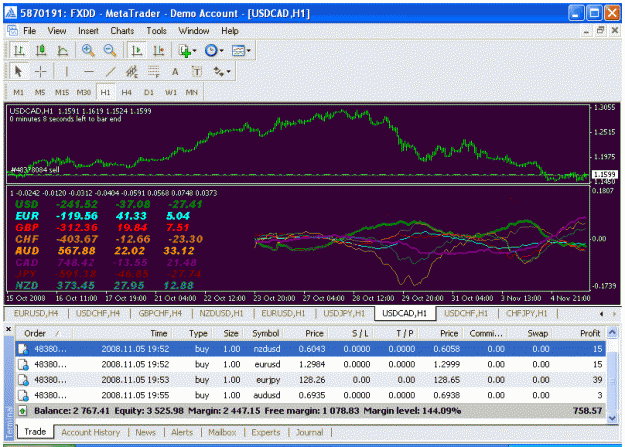Viewport: 625px width, 447px height.
Task: Open the Experts tab
Action: pyautogui.click(x=265, y=433)
